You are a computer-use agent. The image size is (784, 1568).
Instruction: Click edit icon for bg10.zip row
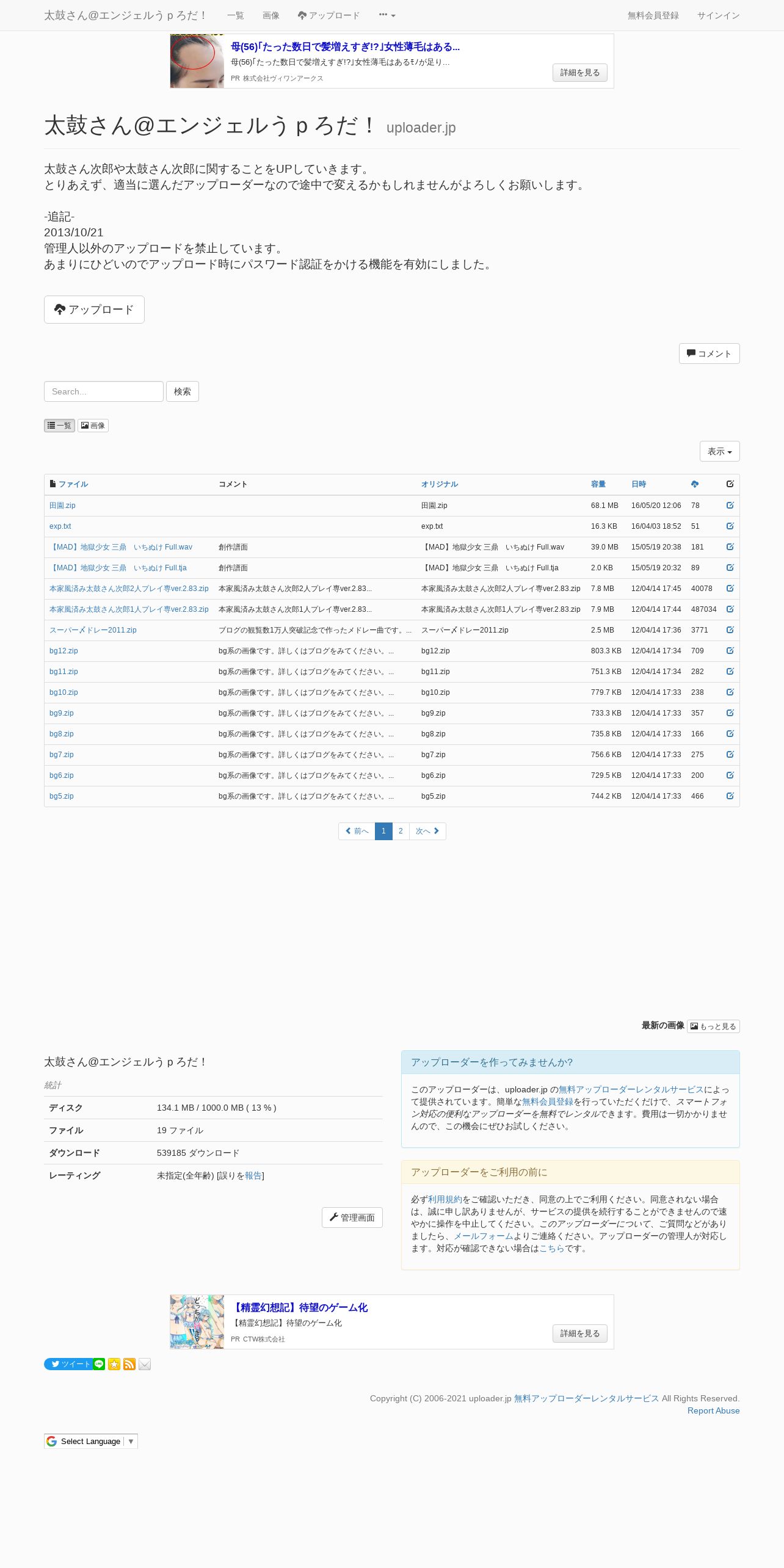pos(730,692)
